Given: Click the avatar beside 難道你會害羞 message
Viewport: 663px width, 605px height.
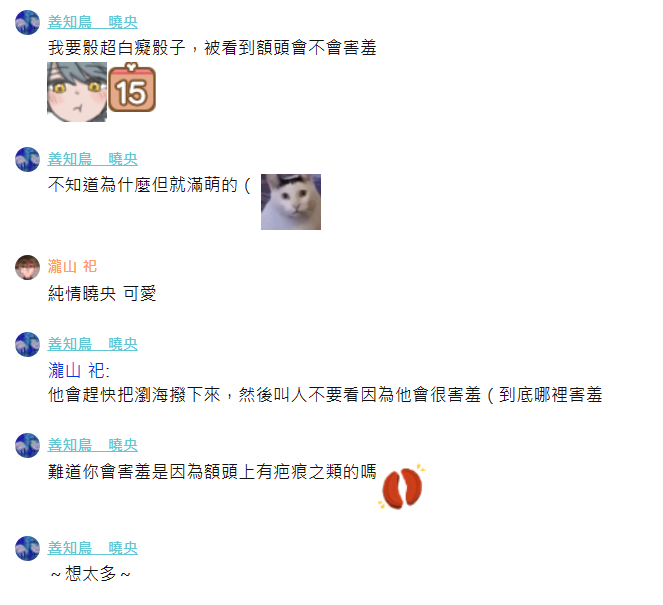Looking at the screenshot, I should (27, 445).
